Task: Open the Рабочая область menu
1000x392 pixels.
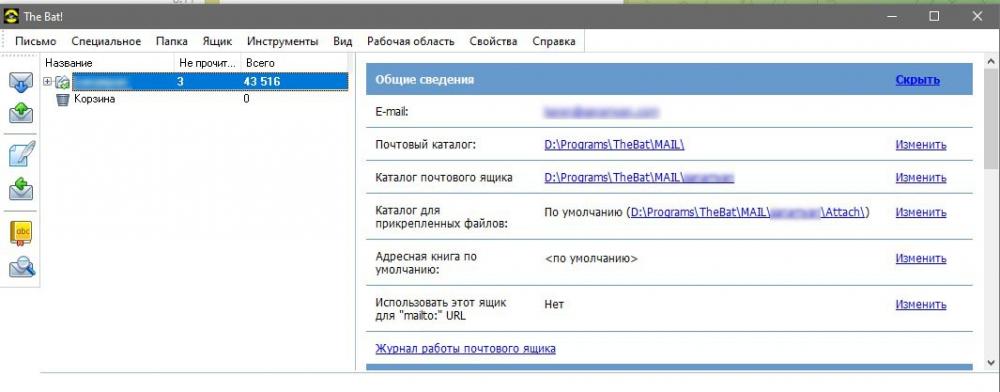Action: (x=411, y=41)
